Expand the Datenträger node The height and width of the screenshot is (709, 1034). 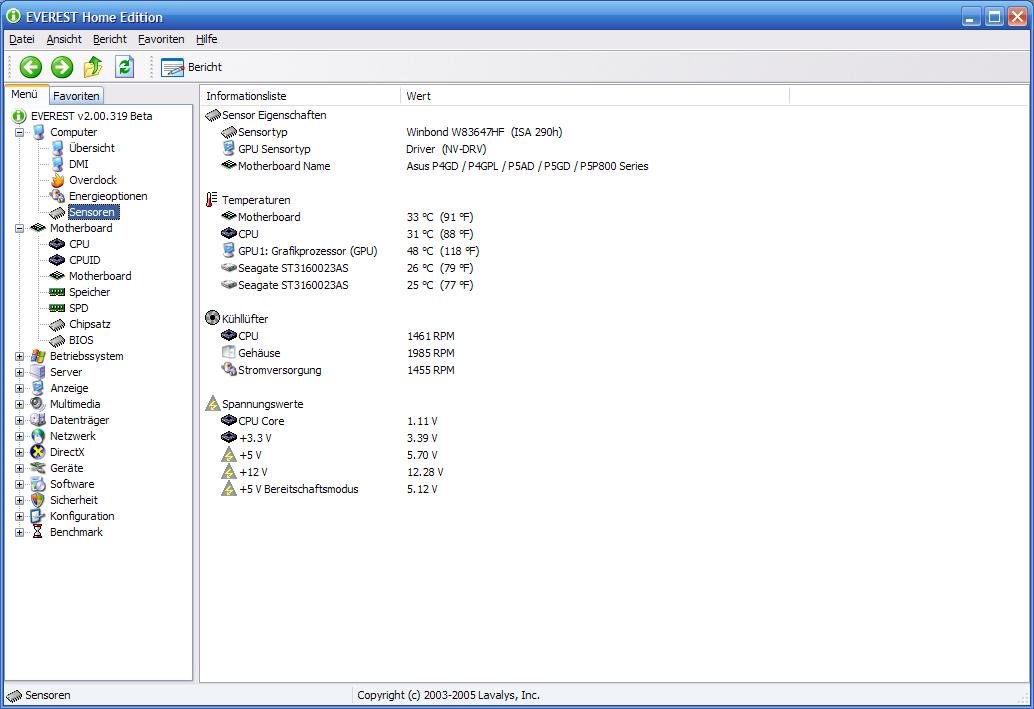19,420
